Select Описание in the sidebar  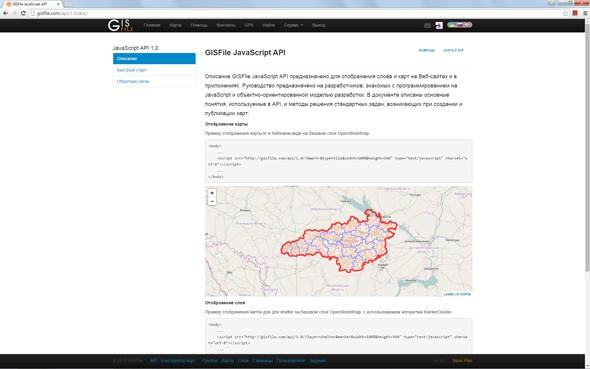(154, 59)
